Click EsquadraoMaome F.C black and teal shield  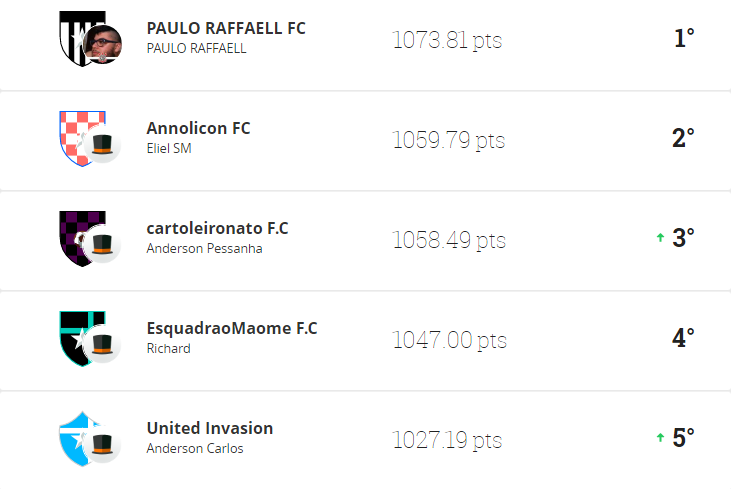pyautogui.click(x=75, y=336)
